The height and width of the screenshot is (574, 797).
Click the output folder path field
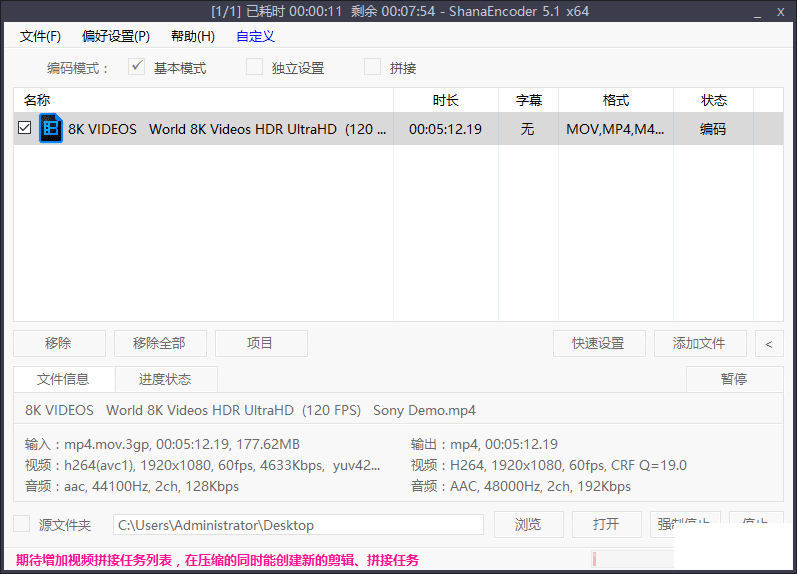(x=298, y=525)
